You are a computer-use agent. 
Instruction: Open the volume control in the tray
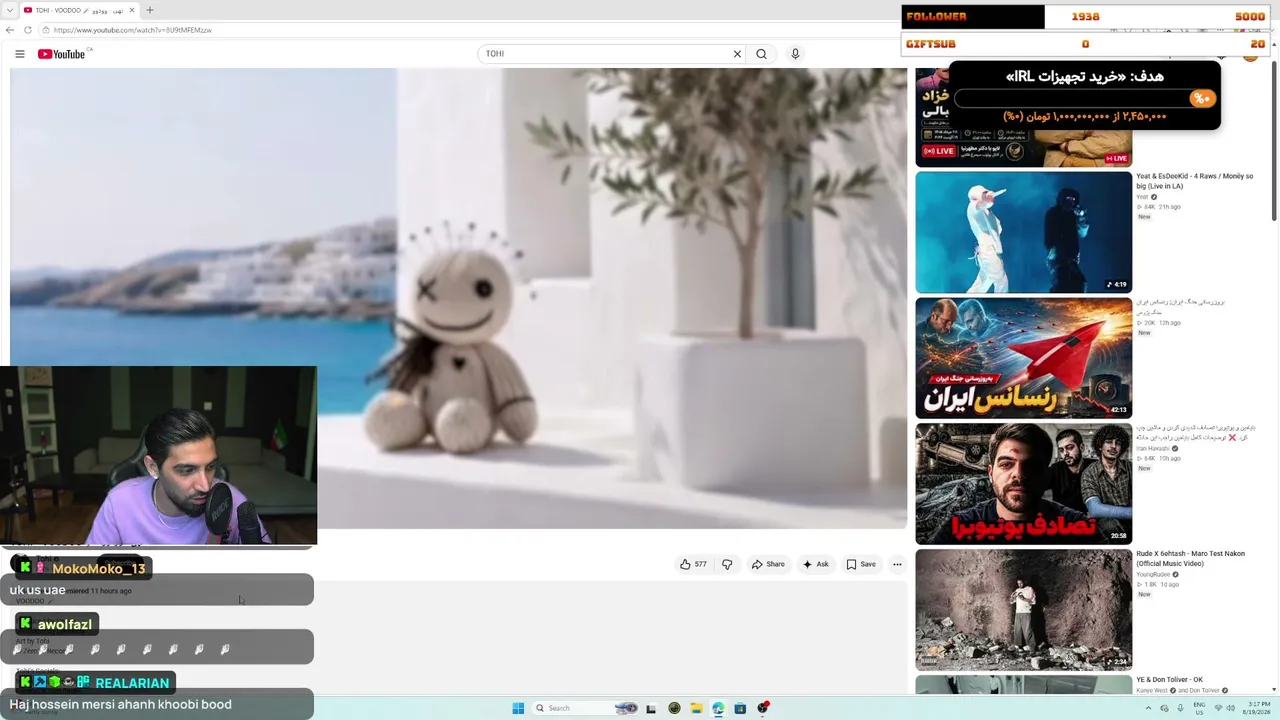[x=1231, y=708]
